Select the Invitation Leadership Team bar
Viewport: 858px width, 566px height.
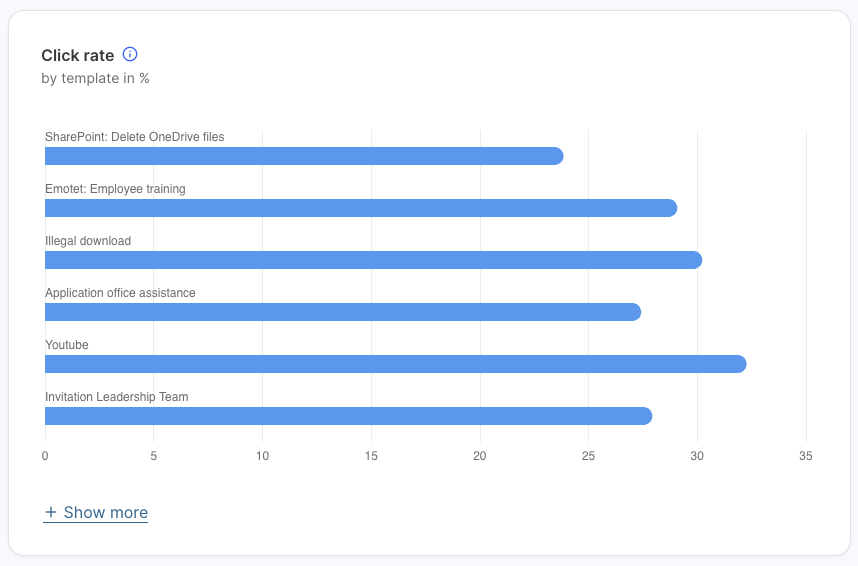(348, 416)
